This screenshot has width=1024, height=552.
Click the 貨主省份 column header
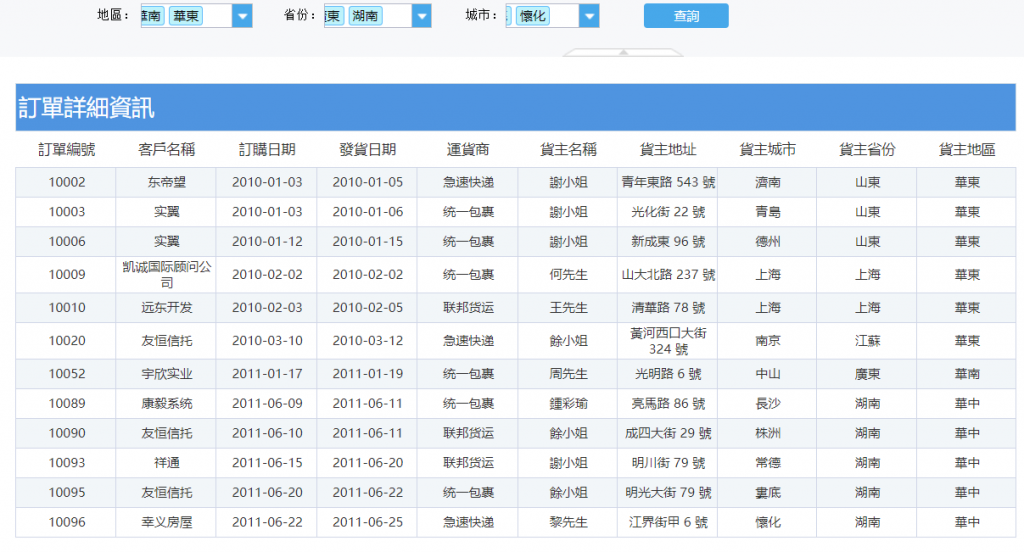click(x=867, y=150)
